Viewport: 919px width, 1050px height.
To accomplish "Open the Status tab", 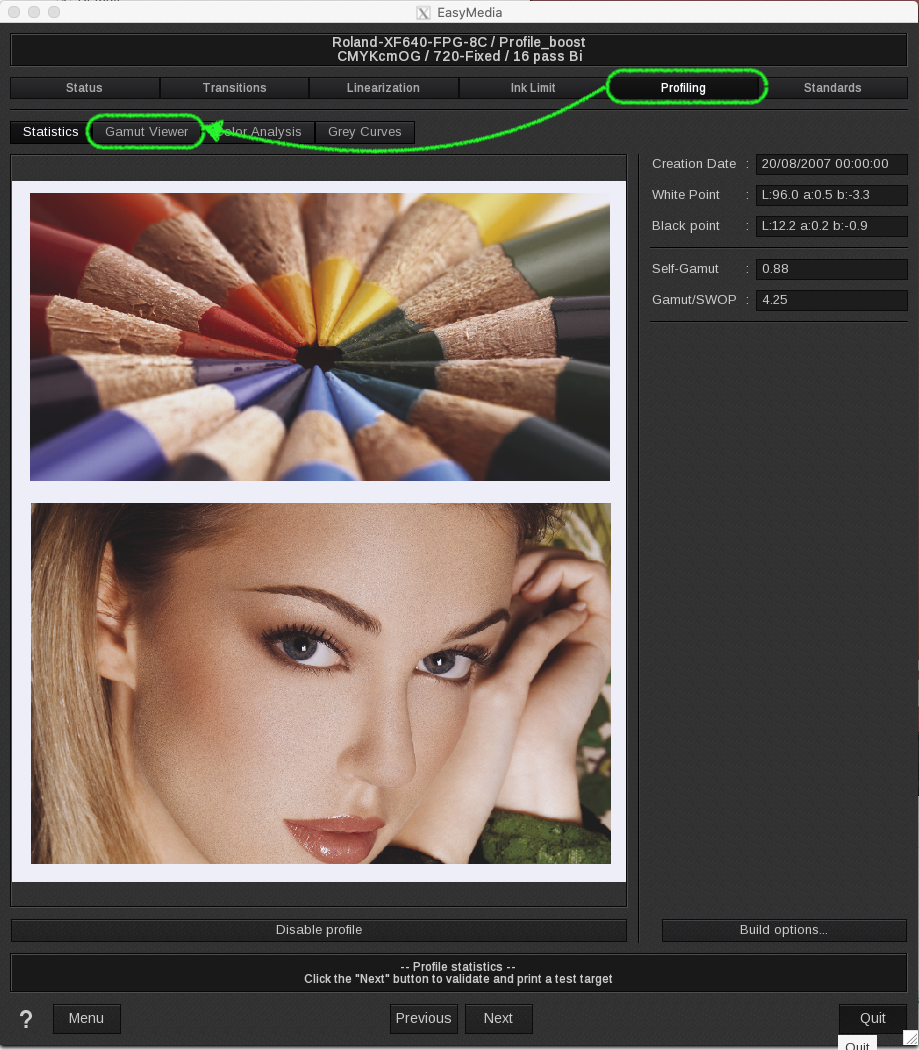I will (x=84, y=88).
